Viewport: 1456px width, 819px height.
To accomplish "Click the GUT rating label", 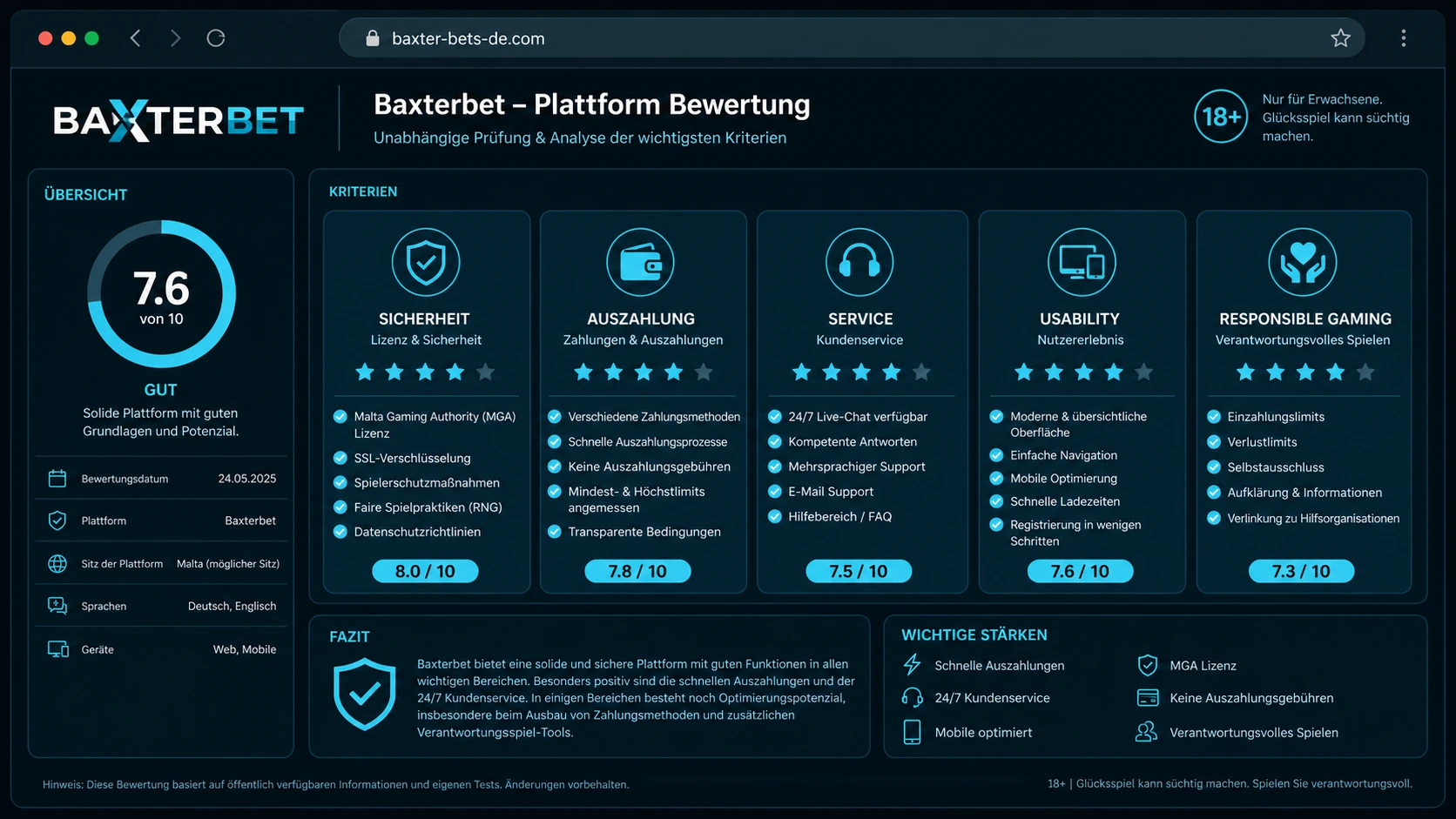I will (x=160, y=390).
